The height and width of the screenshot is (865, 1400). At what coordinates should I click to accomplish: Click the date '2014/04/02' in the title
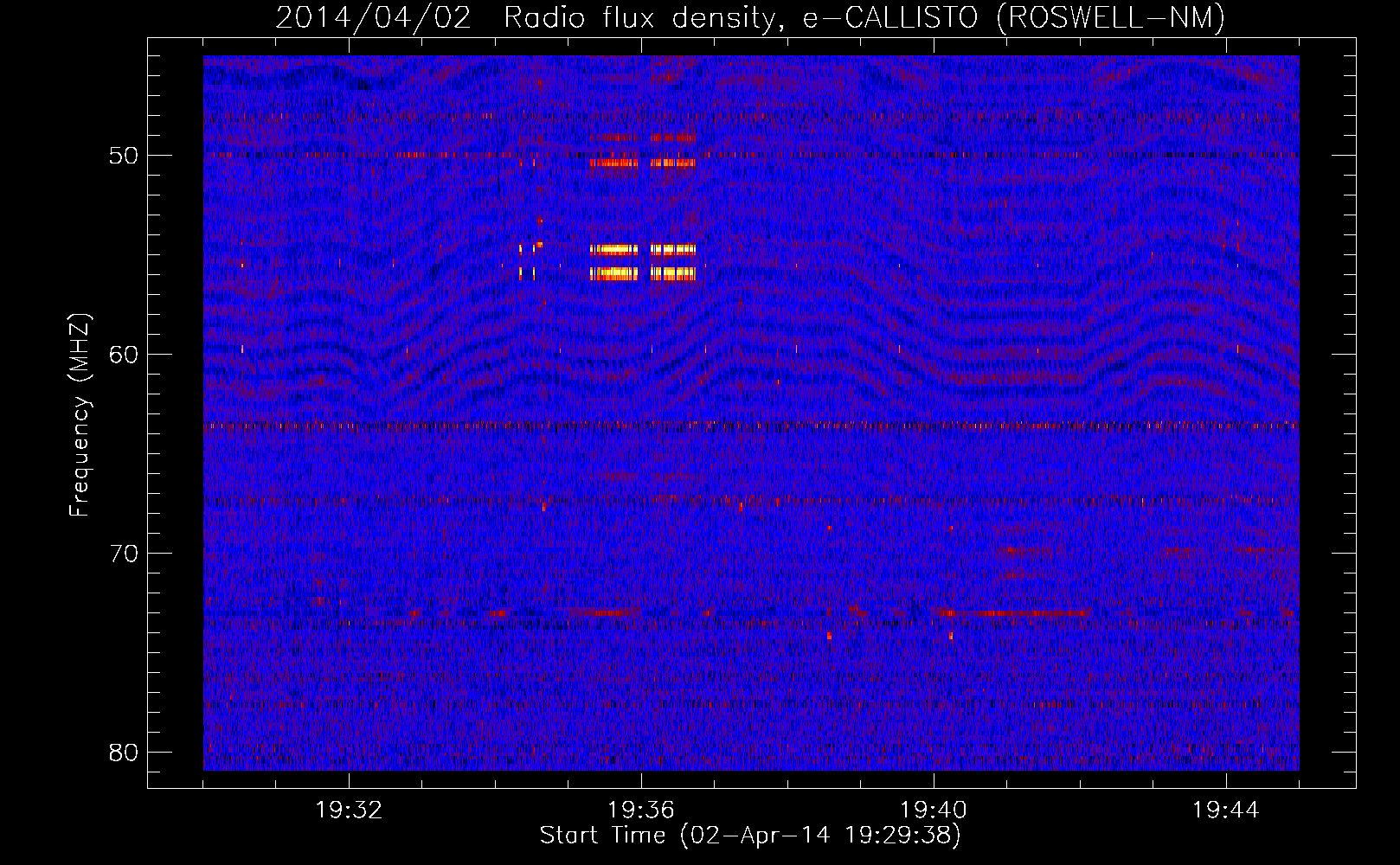374,17
